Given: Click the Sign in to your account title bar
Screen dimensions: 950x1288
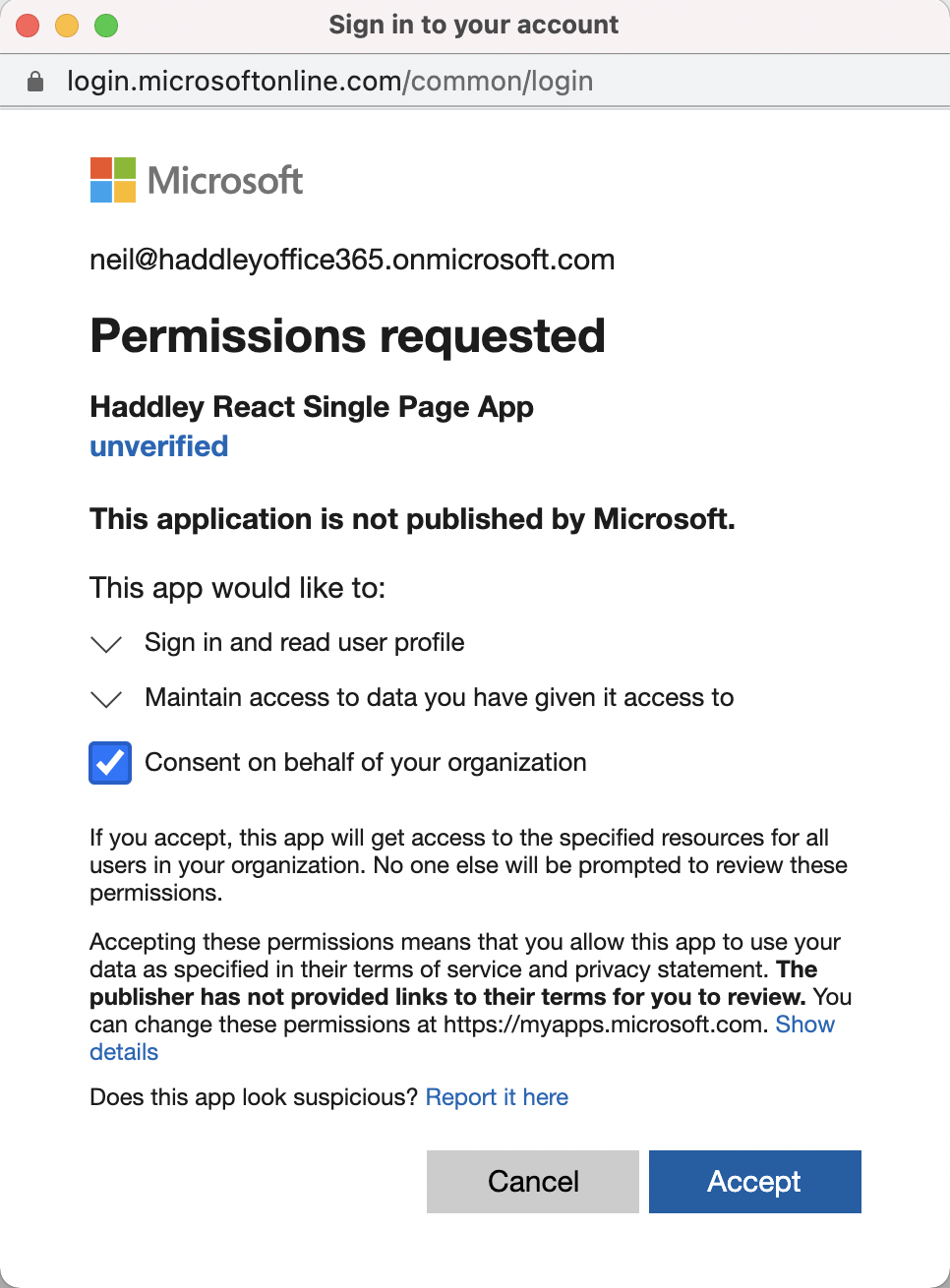Looking at the screenshot, I should [x=474, y=26].
